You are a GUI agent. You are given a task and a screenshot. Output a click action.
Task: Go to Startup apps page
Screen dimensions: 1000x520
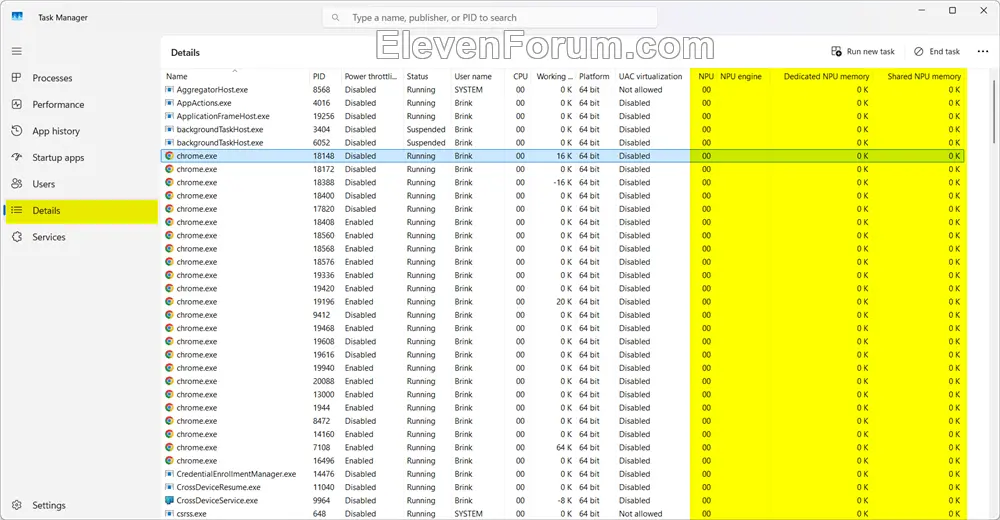pyautogui.click(x=58, y=158)
